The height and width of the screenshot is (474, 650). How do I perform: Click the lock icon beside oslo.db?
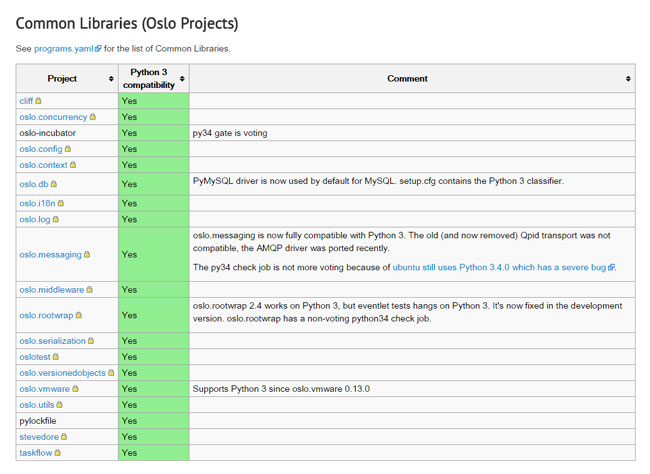click(53, 184)
